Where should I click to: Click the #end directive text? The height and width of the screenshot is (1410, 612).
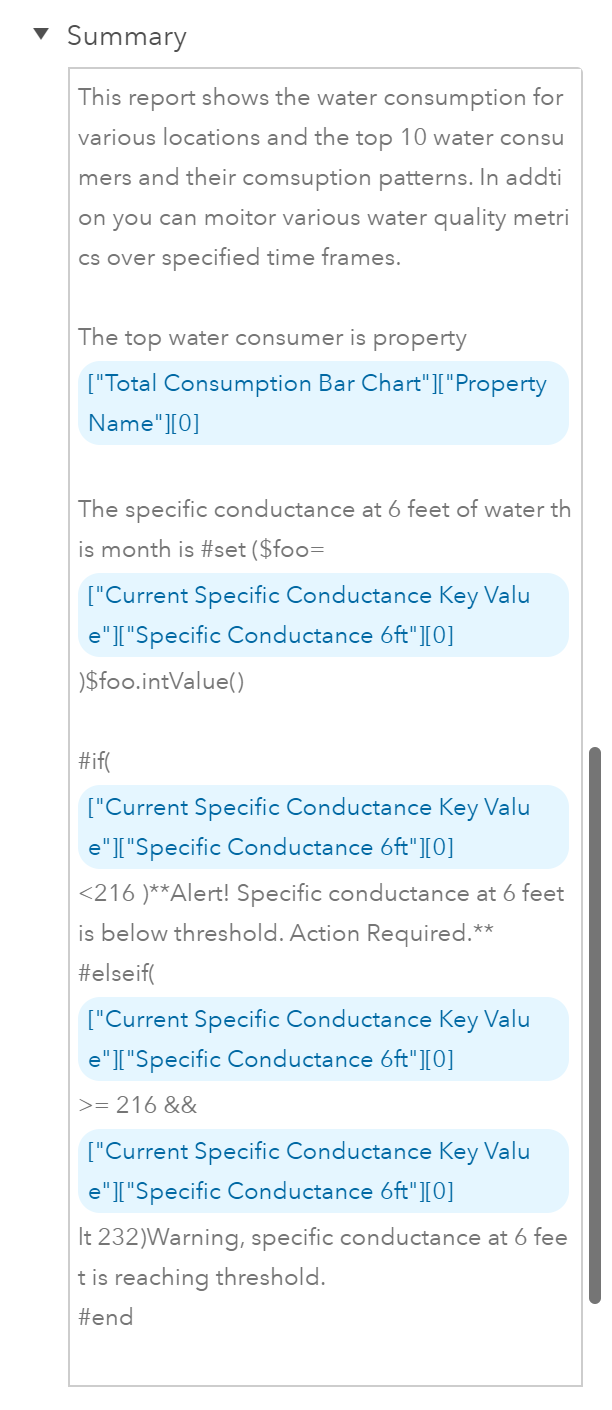(104, 1317)
